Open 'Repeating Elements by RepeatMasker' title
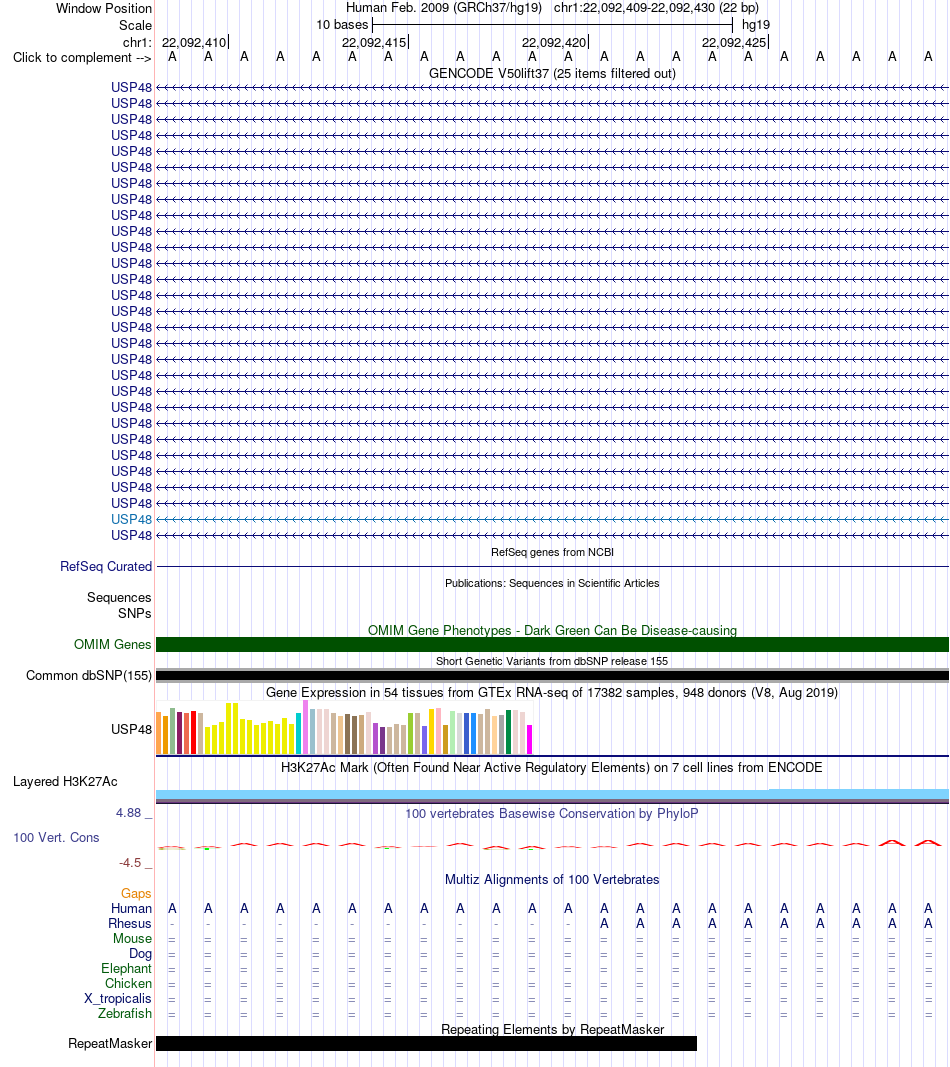The width and height of the screenshot is (950, 1067). [x=552, y=1030]
